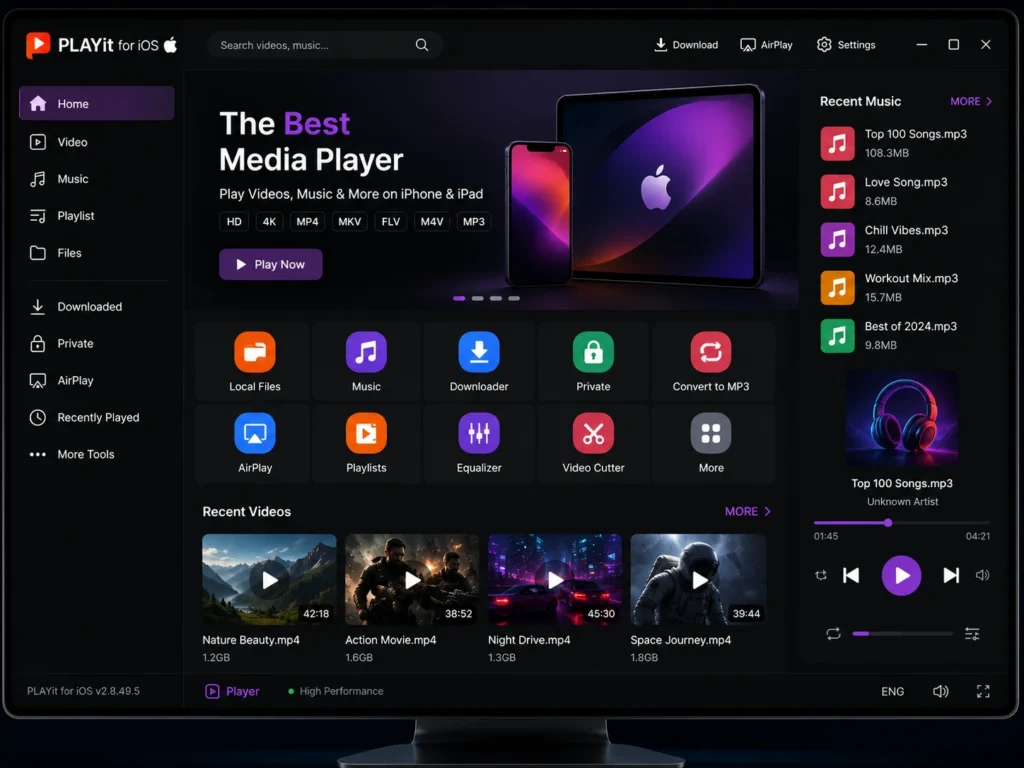Select the second banner carousel dot
Viewport: 1024px width, 768px height.
tap(477, 298)
